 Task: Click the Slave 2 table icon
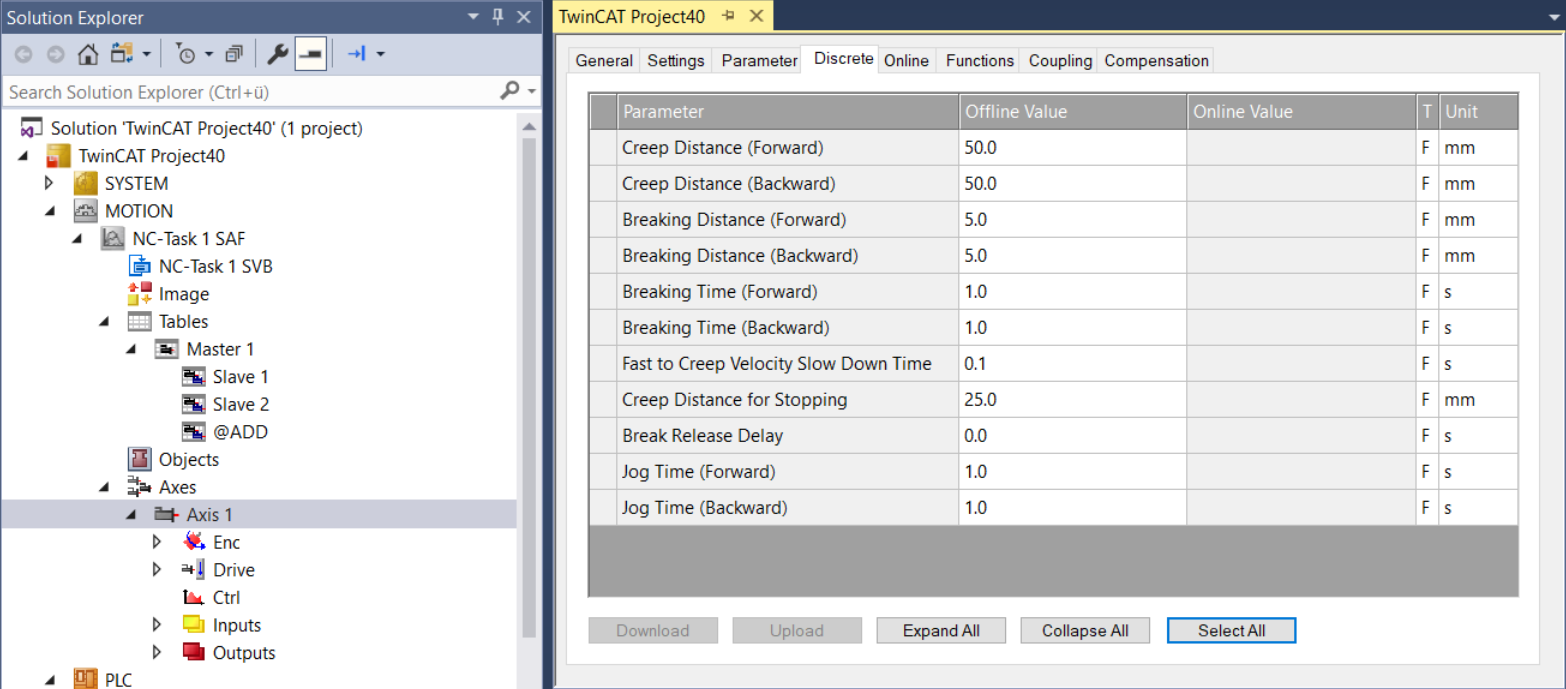pyautogui.click(x=194, y=405)
